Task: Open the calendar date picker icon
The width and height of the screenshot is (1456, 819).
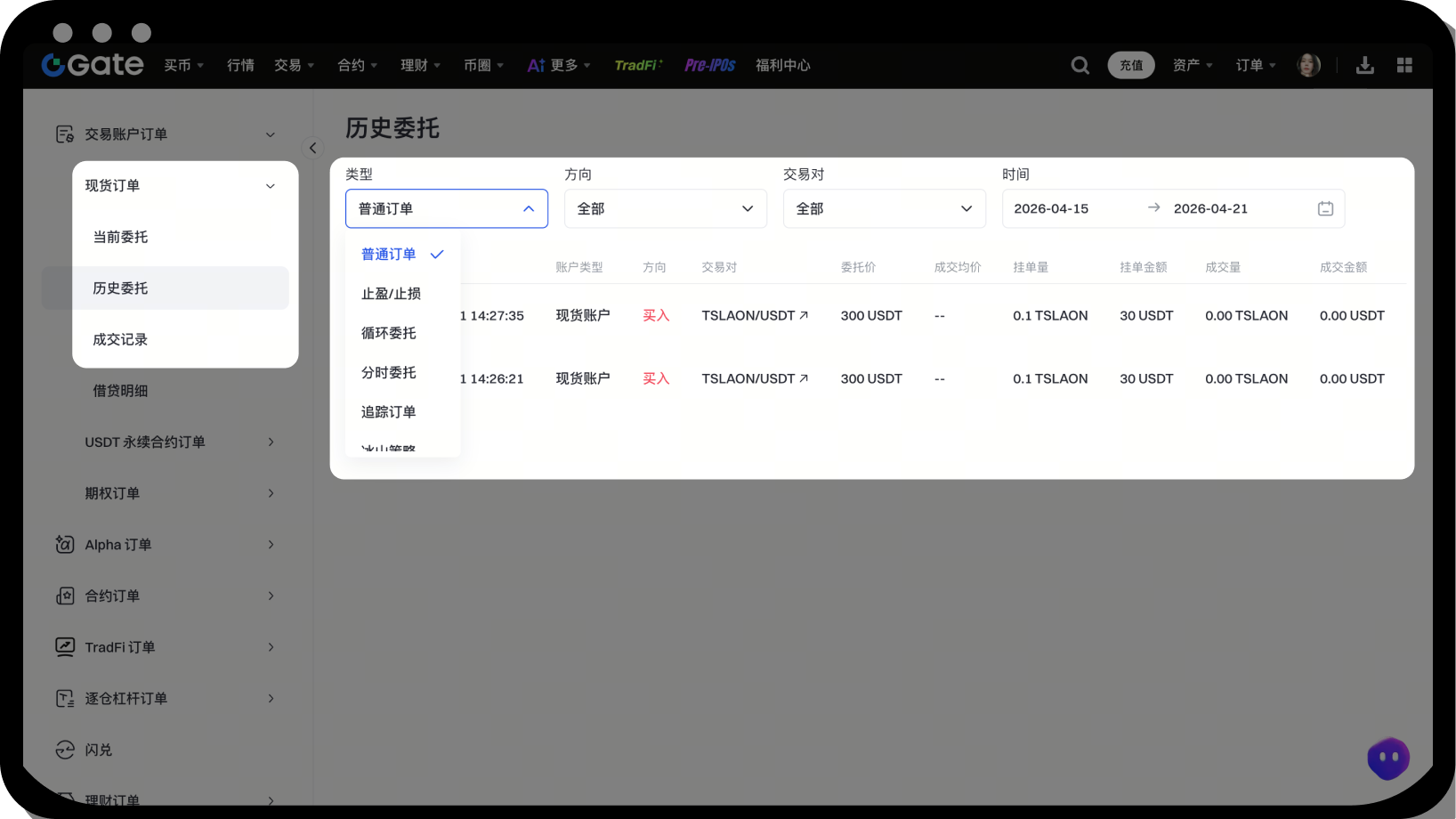Action: tap(1325, 208)
